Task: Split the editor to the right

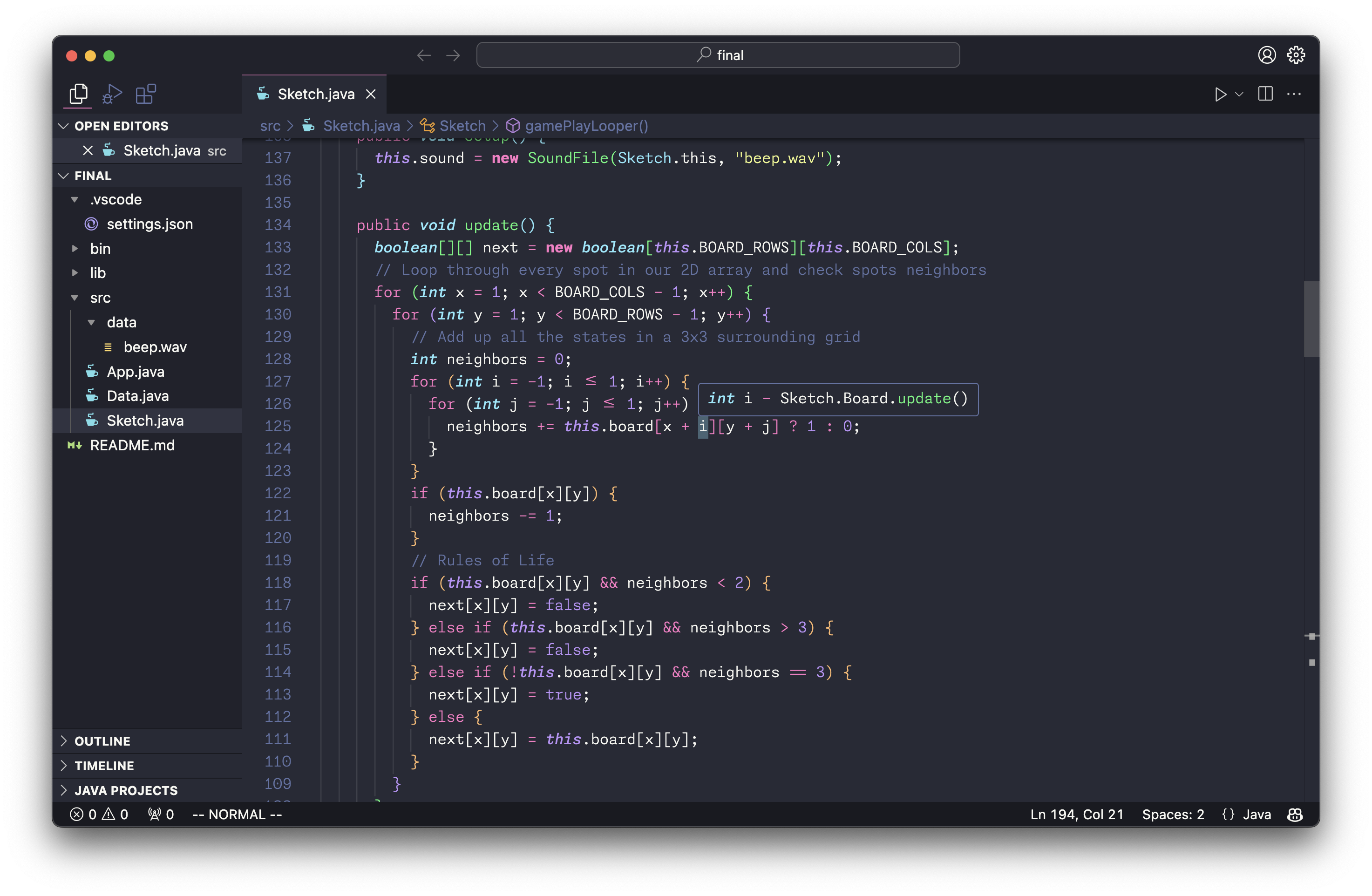Action: [x=1265, y=94]
